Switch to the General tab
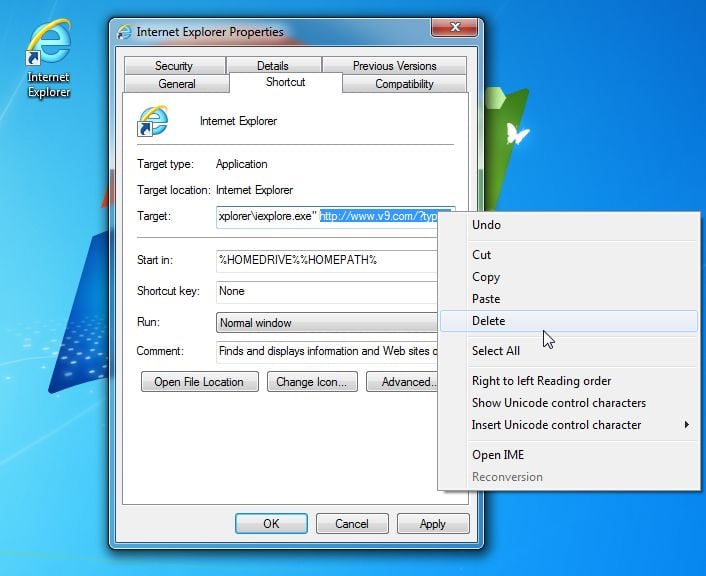The image size is (706, 576). click(176, 84)
